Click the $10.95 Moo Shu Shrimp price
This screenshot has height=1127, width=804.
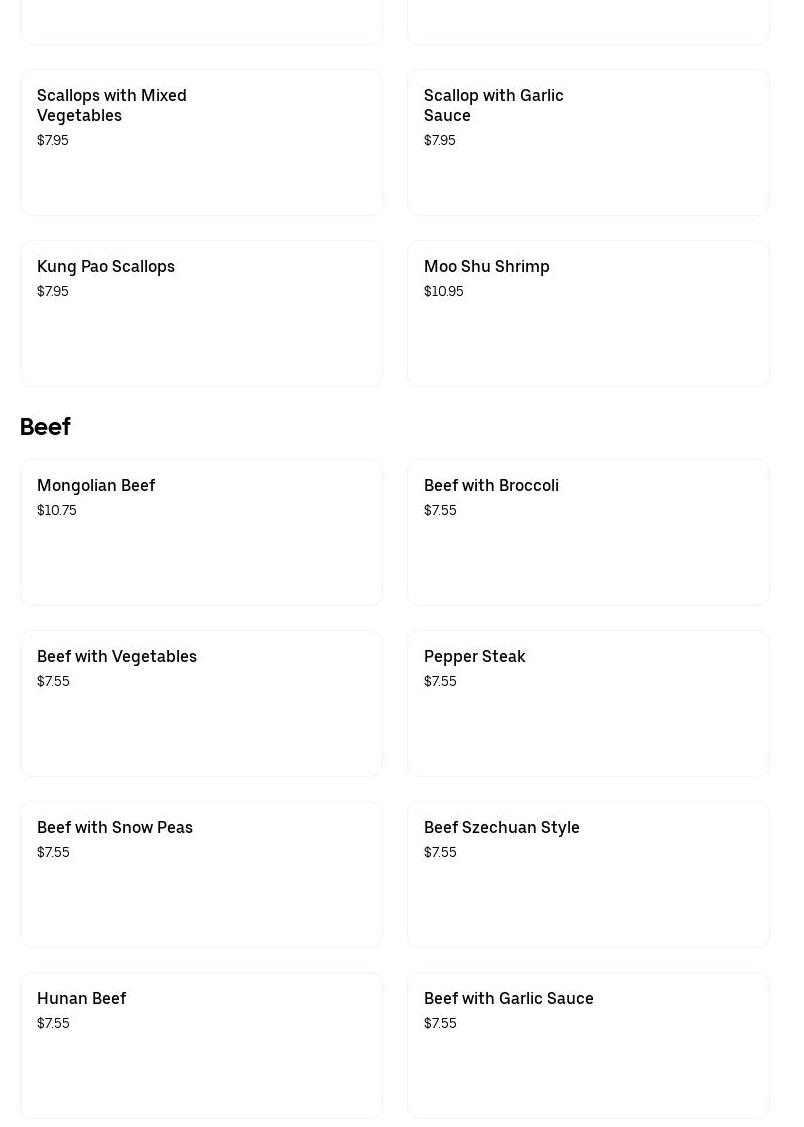click(443, 291)
